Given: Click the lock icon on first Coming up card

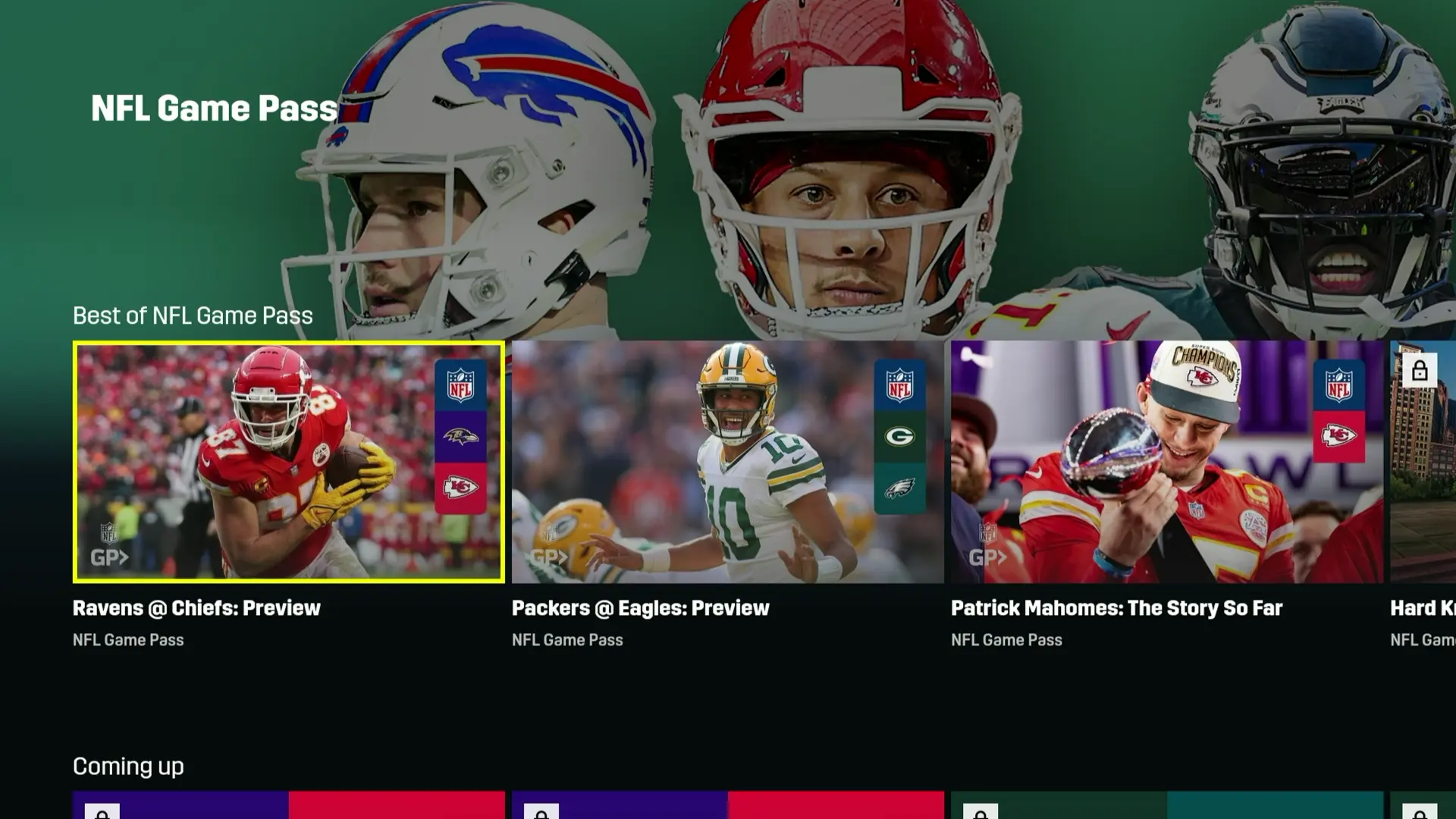Looking at the screenshot, I should tap(102, 812).
